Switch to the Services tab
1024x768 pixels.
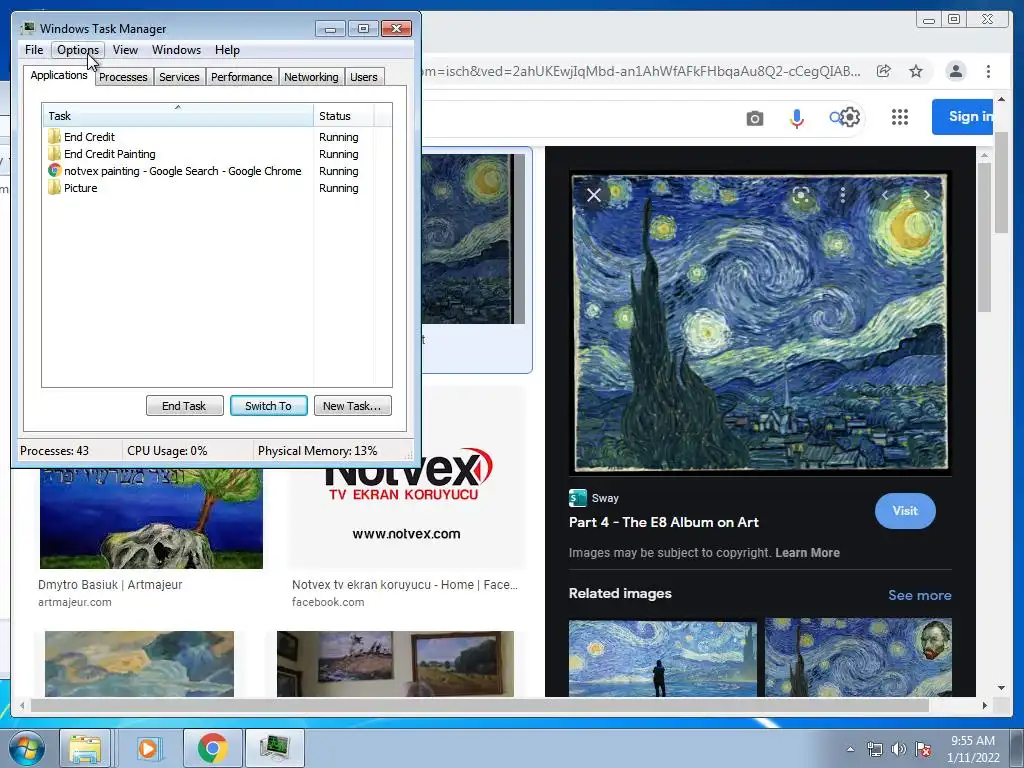point(179,77)
